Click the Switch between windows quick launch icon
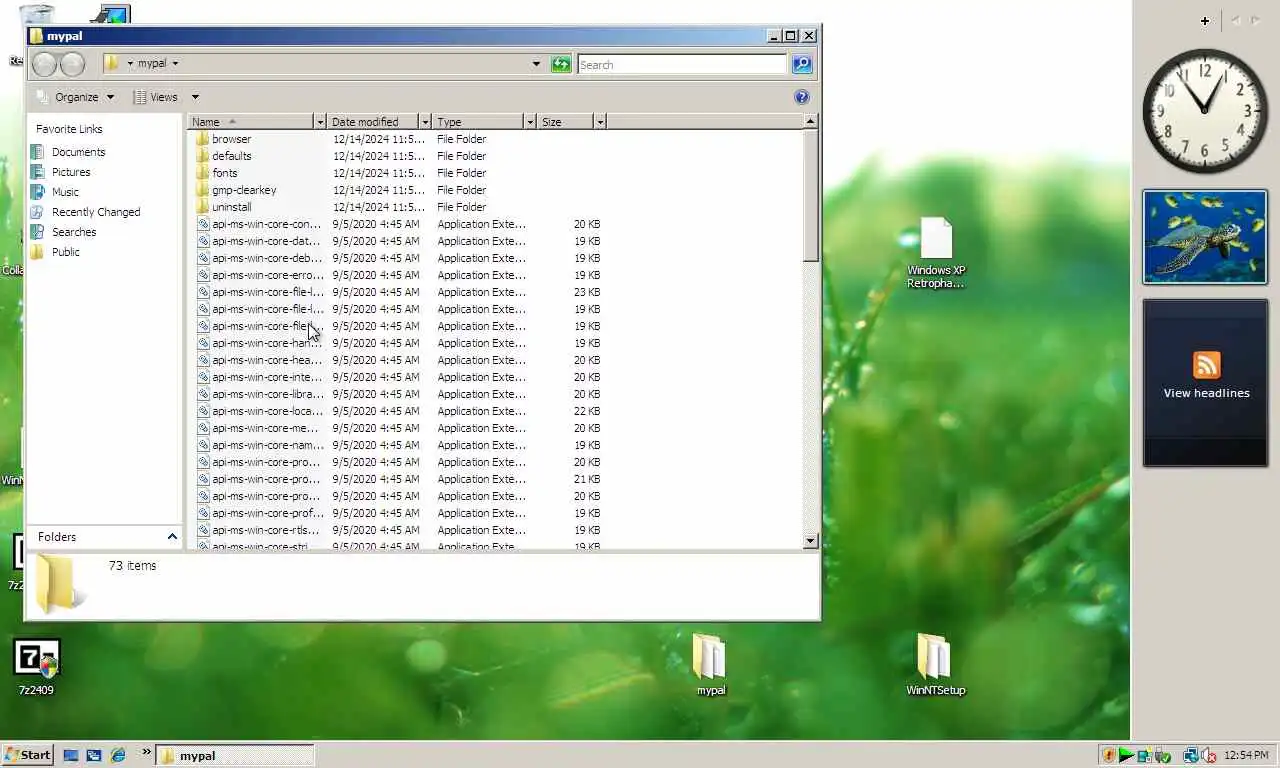This screenshot has height=768, width=1280. [x=94, y=755]
